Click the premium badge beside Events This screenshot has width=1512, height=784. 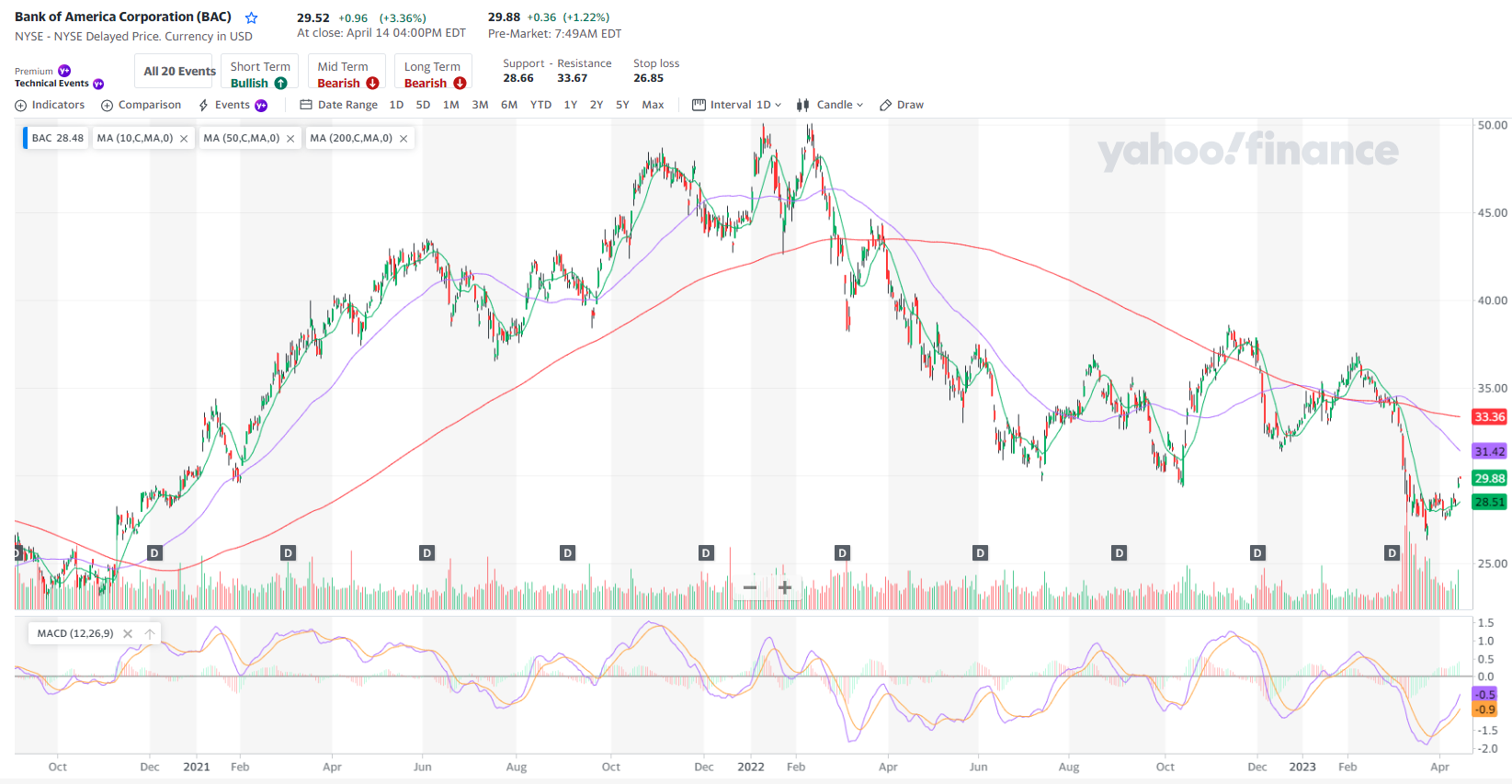(261, 106)
